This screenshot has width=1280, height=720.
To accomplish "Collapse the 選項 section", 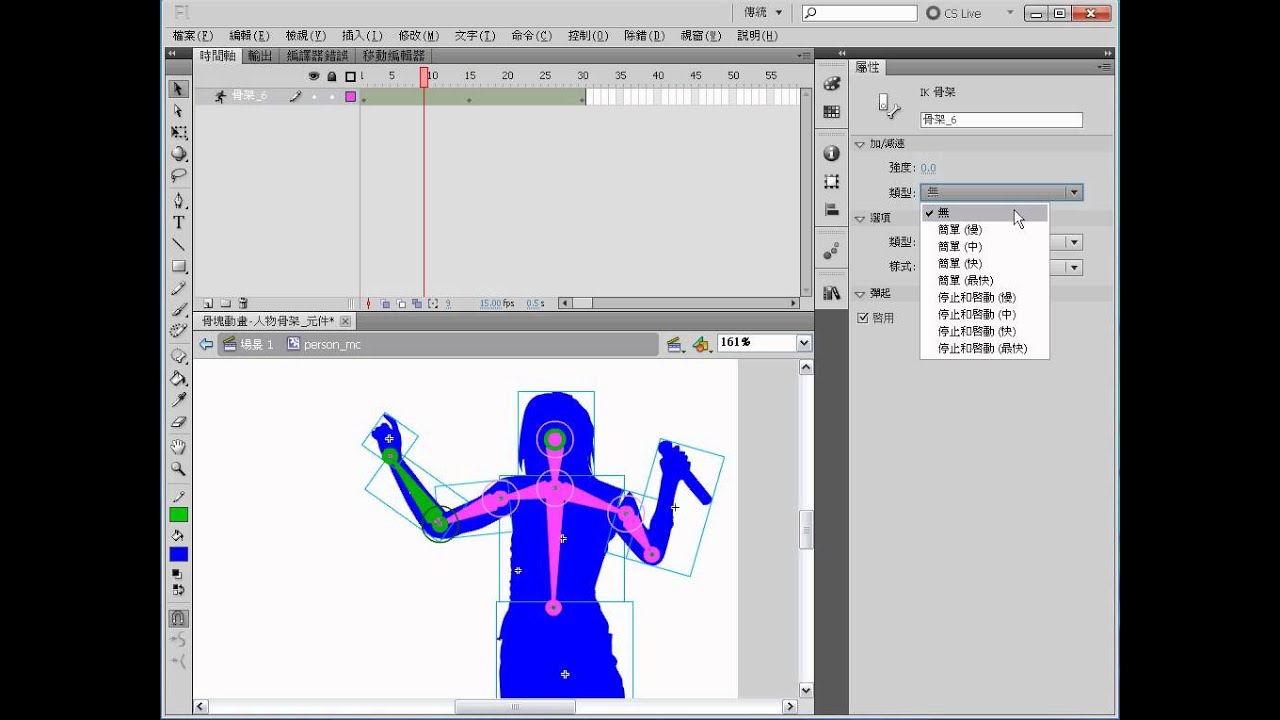I will point(860,218).
